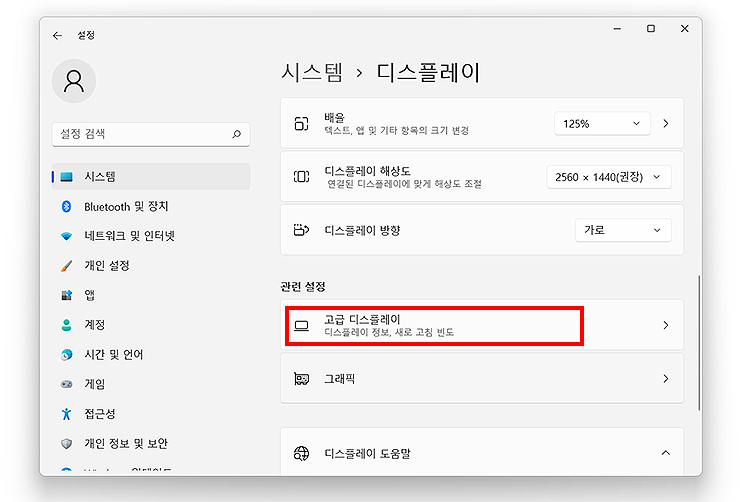This screenshot has width=740, height=502.
Task: Click the paintbrush personalization icon
Action: 67,266
